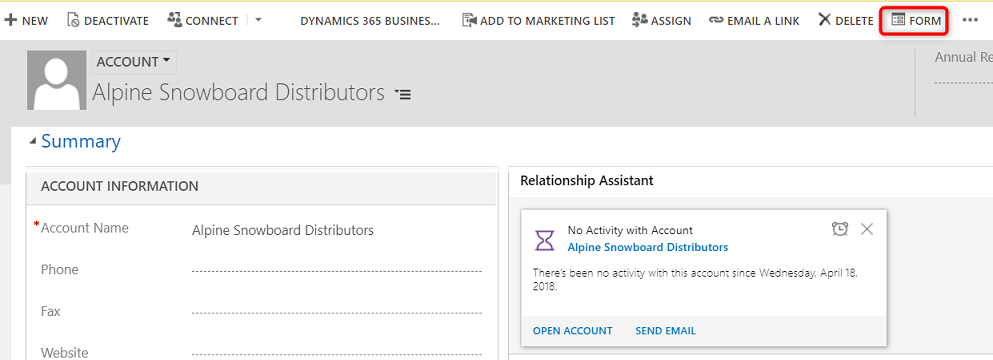Open the CONNECT dropdown arrow

[258, 20]
